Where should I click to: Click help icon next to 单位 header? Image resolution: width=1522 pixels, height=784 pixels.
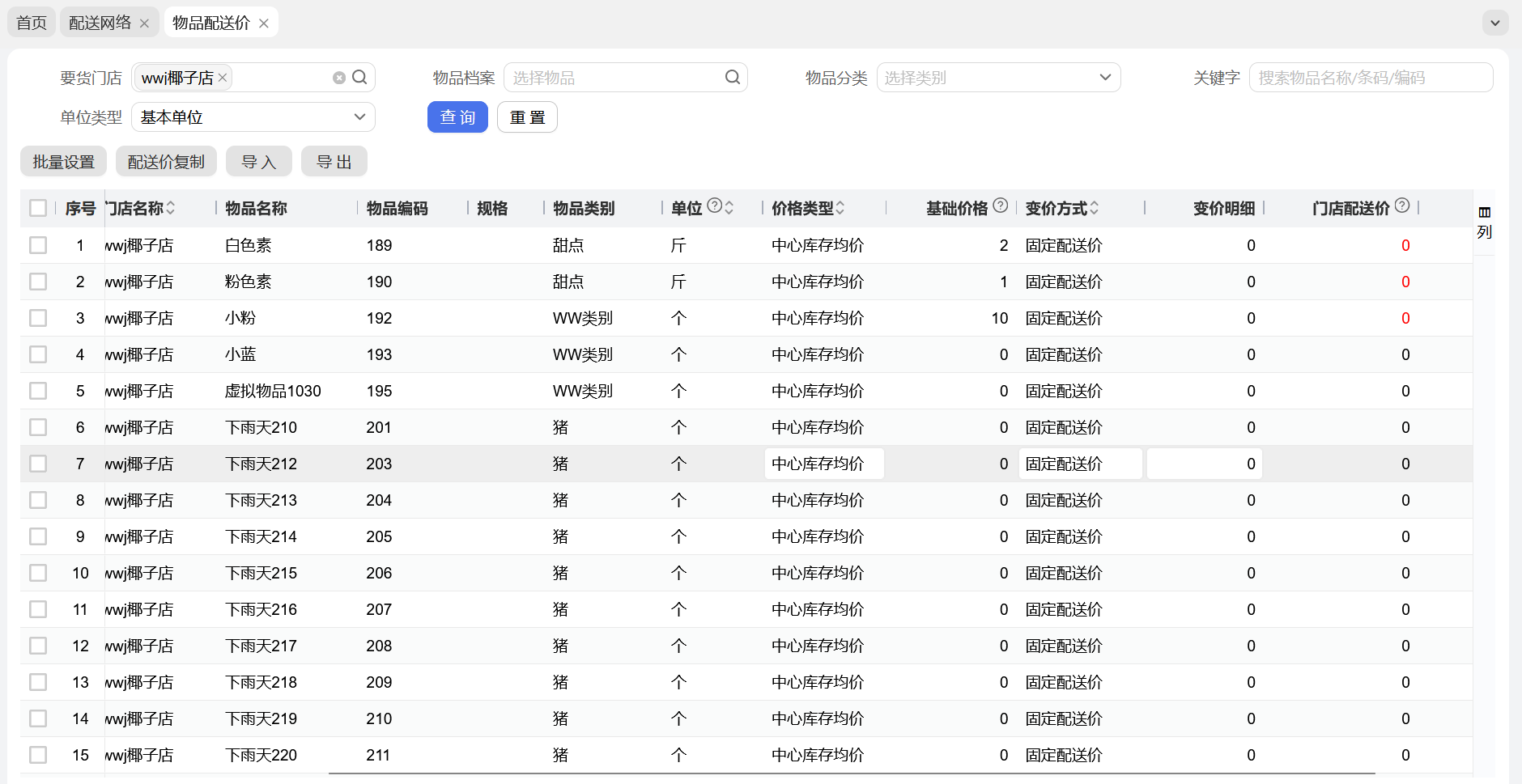coord(714,206)
